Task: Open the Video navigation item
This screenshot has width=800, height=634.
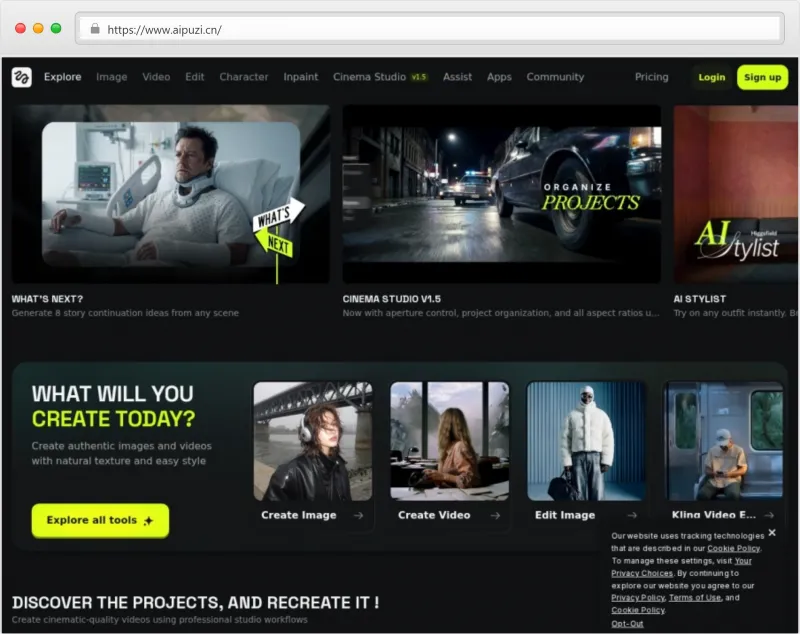Action: click(x=156, y=77)
